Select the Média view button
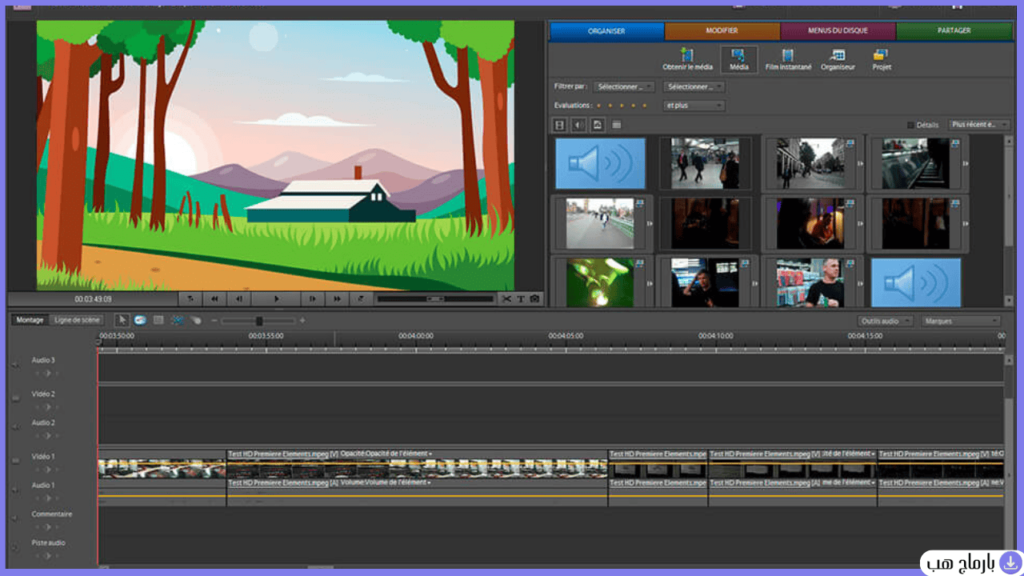The width and height of the screenshot is (1024, 576). click(739, 59)
